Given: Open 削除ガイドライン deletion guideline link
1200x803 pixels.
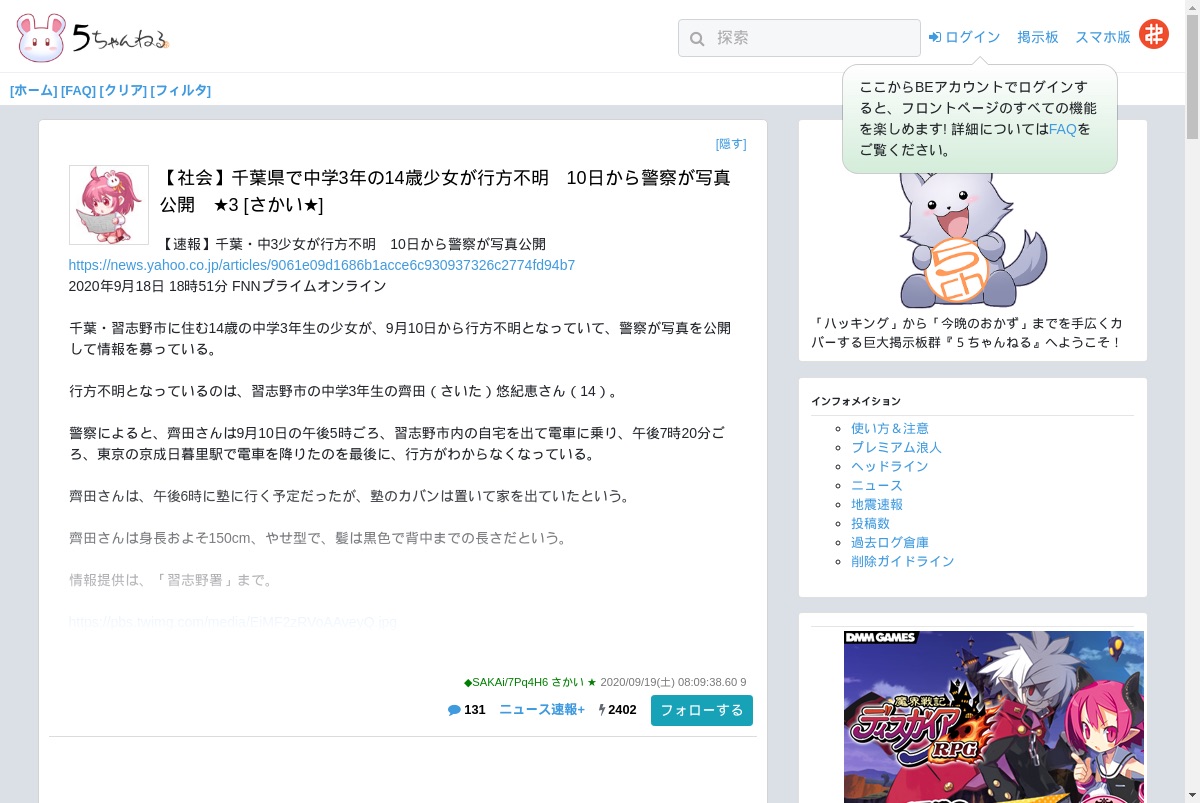Looking at the screenshot, I should pyautogui.click(x=903, y=561).
